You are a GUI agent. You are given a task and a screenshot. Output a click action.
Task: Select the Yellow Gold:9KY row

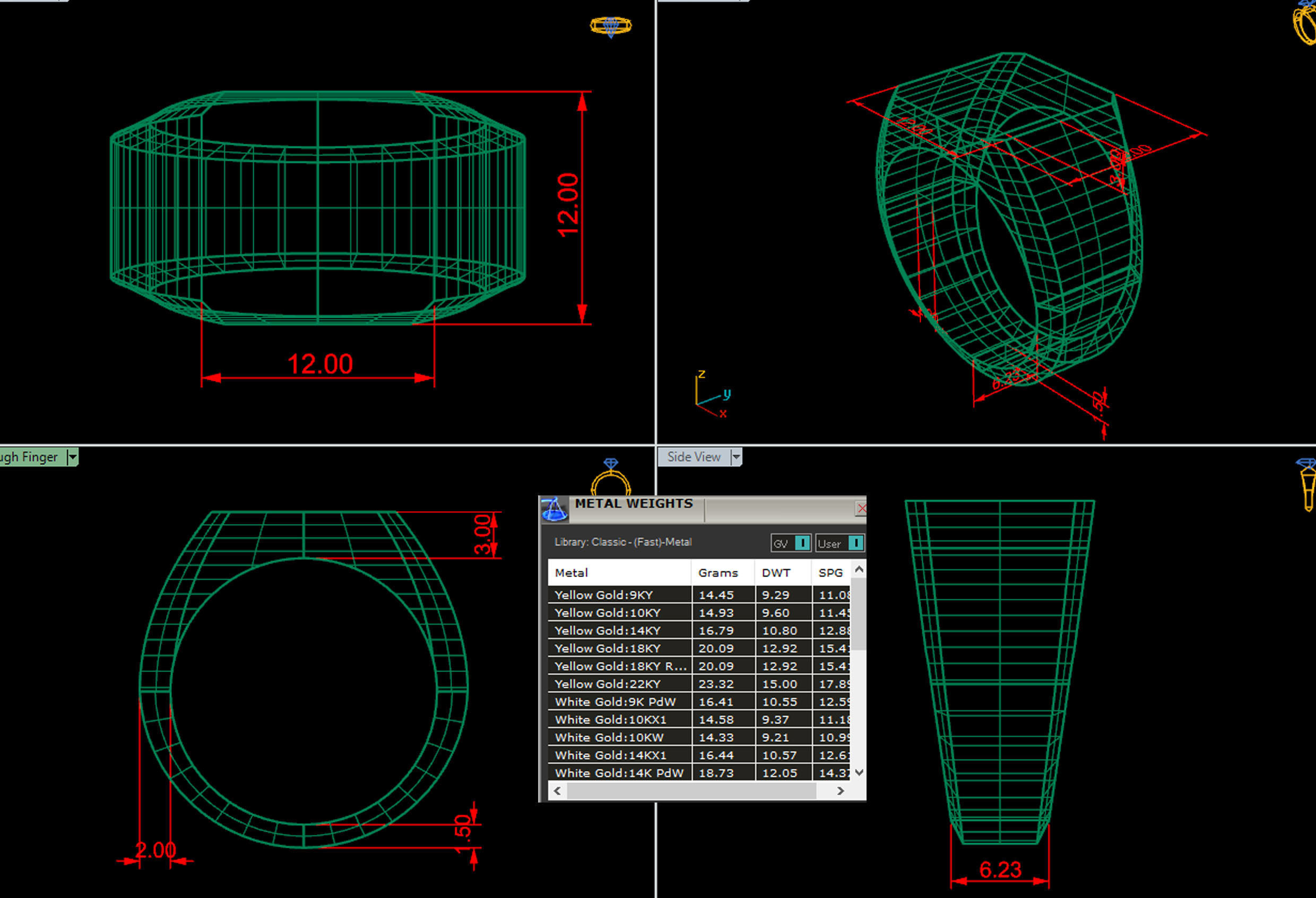click(x=699, y=595)
